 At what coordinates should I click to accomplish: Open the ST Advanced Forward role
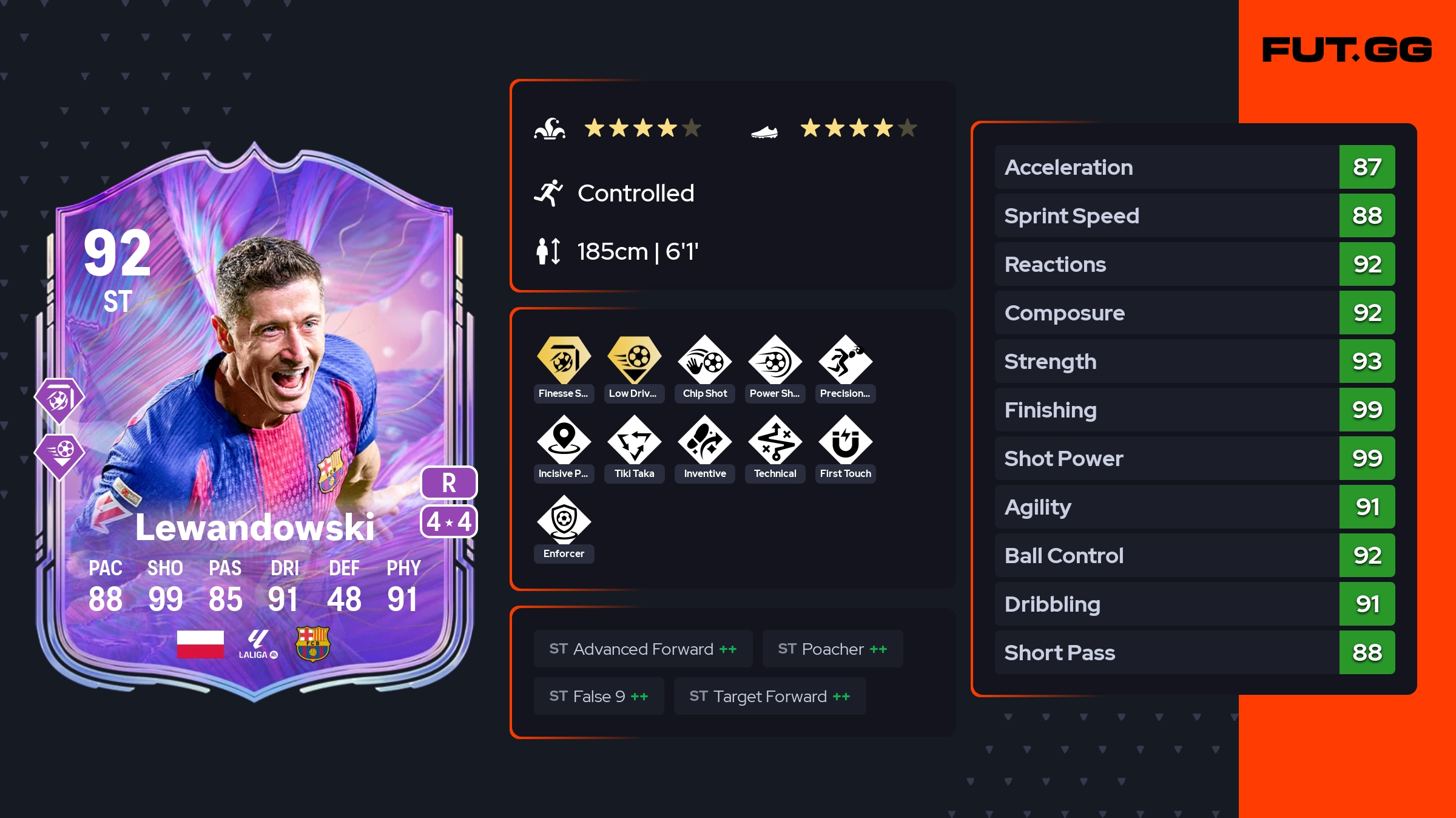(643, 649)
